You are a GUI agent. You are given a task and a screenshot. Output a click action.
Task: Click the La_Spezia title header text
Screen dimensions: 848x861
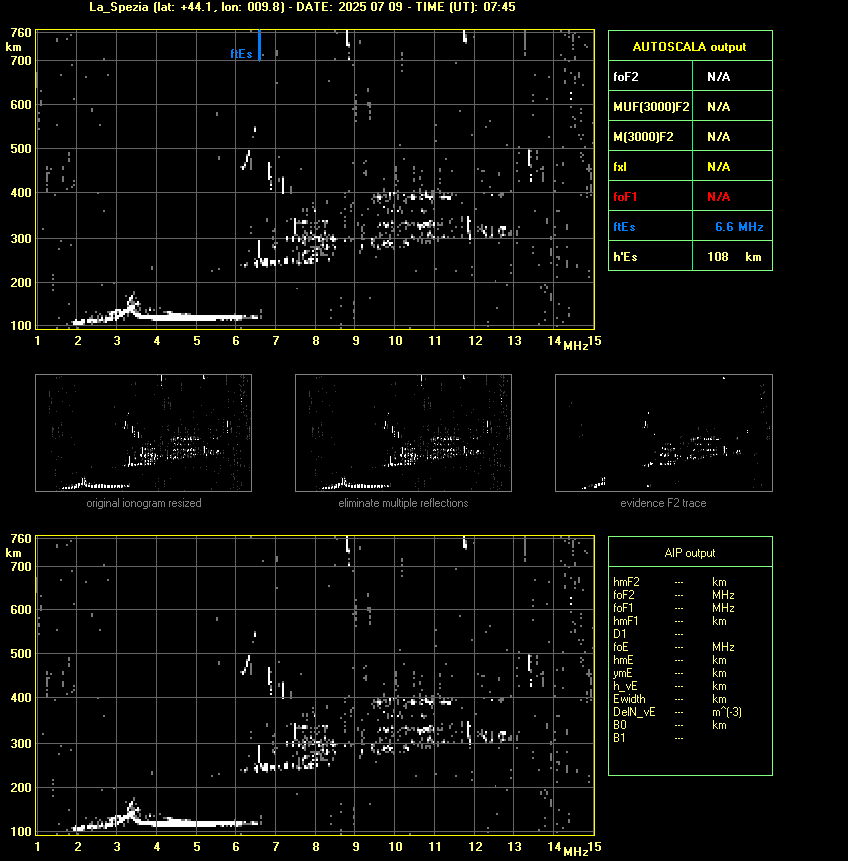click(302, 7)
